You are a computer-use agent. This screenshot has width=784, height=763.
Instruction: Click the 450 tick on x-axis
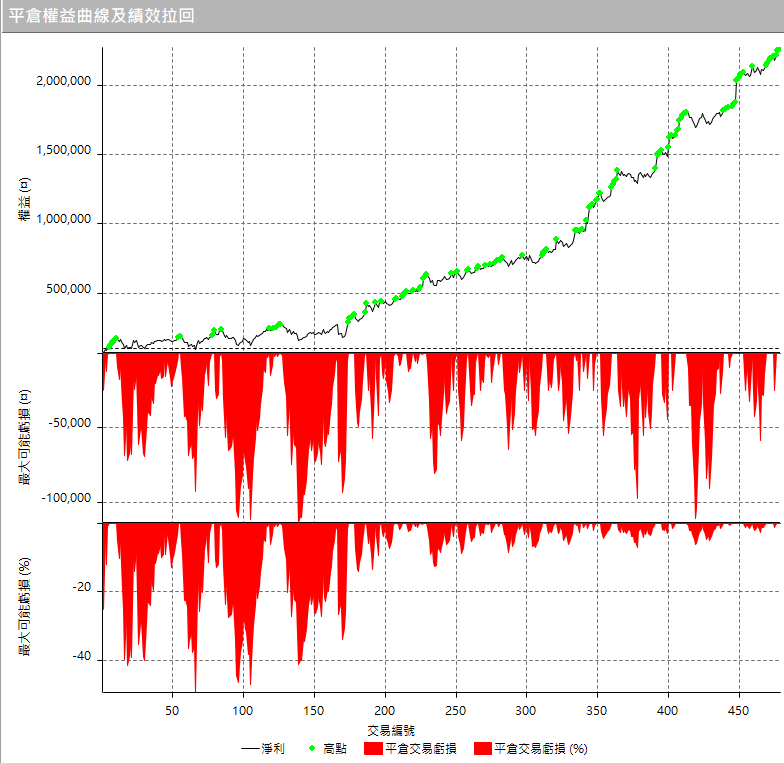click(739, 710)
